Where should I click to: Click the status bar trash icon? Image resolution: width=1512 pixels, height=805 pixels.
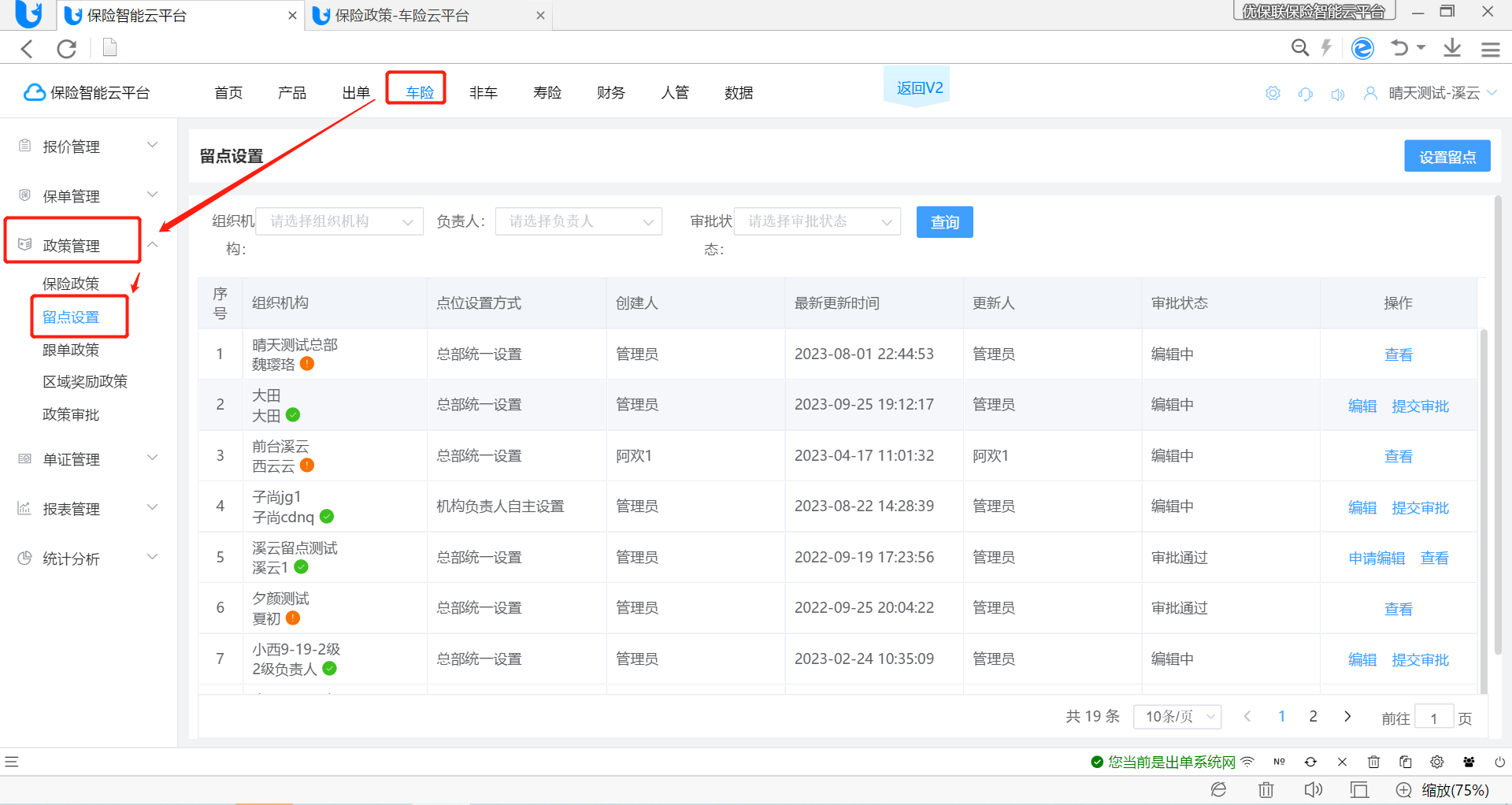click(x=1373, y=762)
